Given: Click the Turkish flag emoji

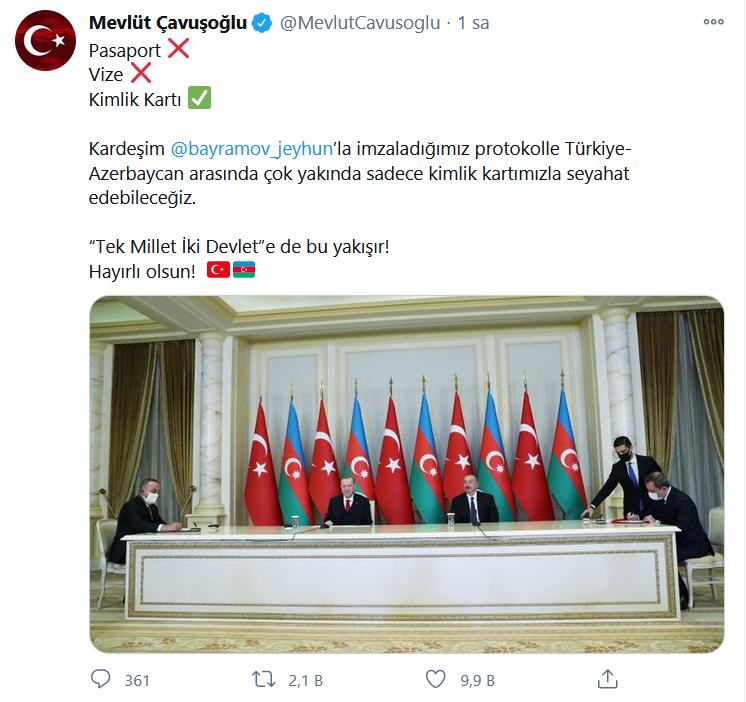Looking at the screenshot, I should (218, 270).
